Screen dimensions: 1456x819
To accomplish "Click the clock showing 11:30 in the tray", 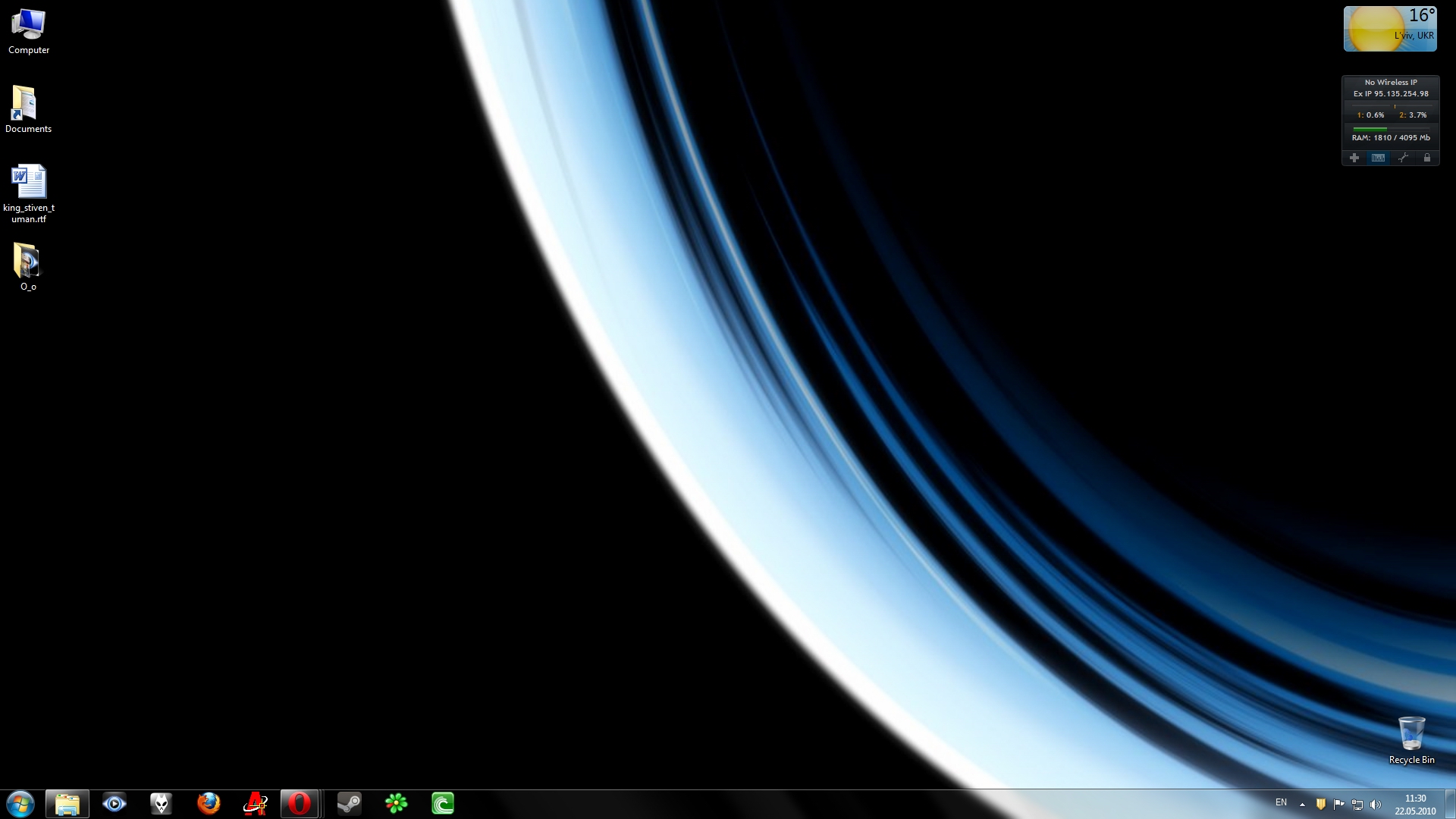I will (1415, 804).
